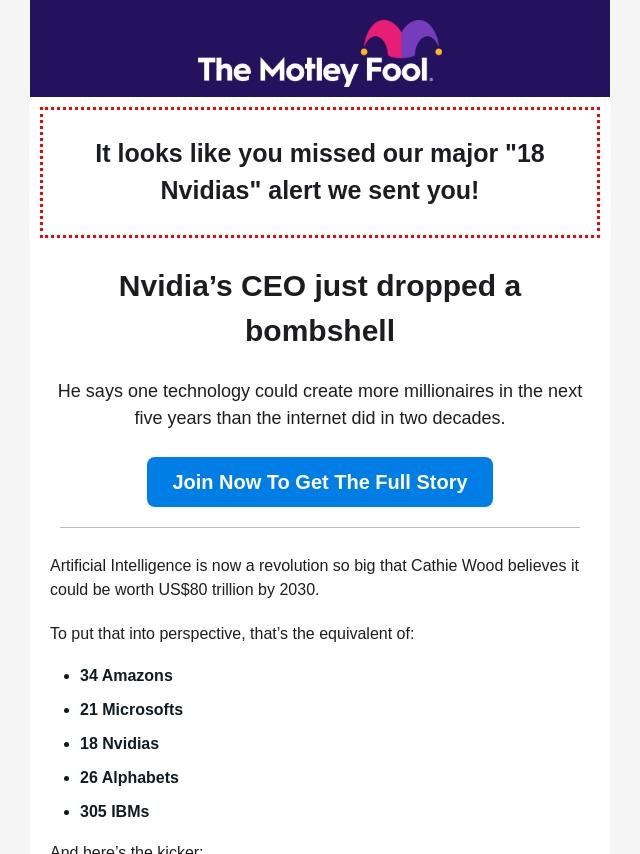Click the horizontal divider below the Join button
640x854 pixels.
320,527
